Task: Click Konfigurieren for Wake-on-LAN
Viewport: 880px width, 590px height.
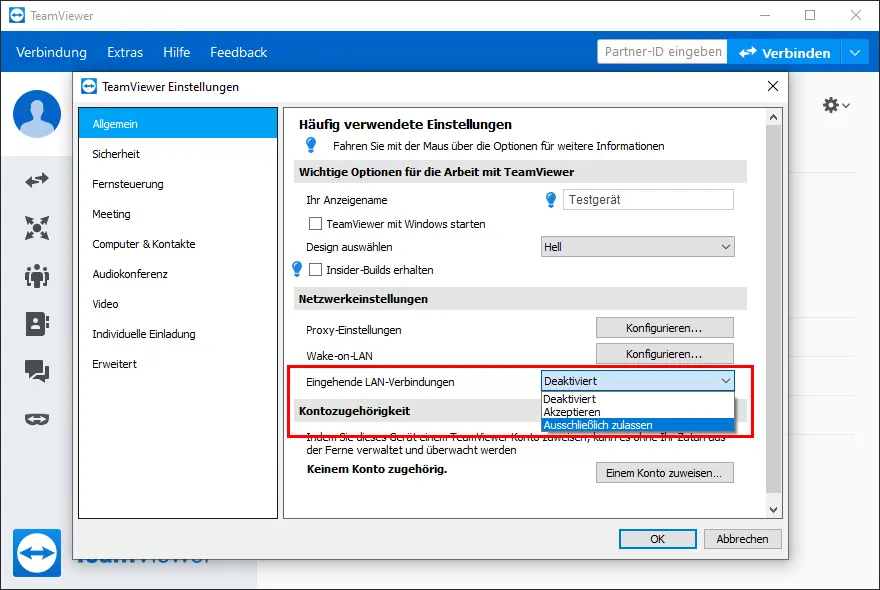Action: point(664,354)
